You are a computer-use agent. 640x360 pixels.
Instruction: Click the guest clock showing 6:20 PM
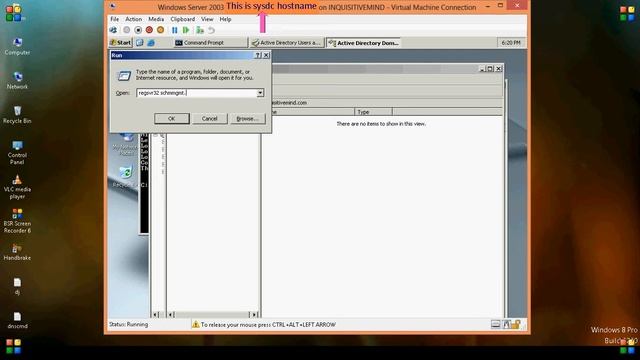pyautogui.click(x=511, y=42)
